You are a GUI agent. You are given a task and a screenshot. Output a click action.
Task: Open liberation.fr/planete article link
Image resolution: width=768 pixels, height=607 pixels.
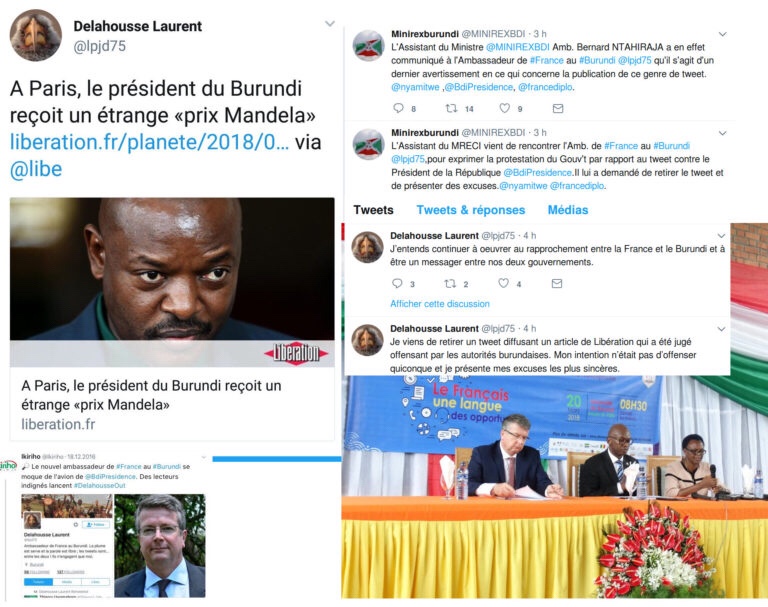point(149,143)
